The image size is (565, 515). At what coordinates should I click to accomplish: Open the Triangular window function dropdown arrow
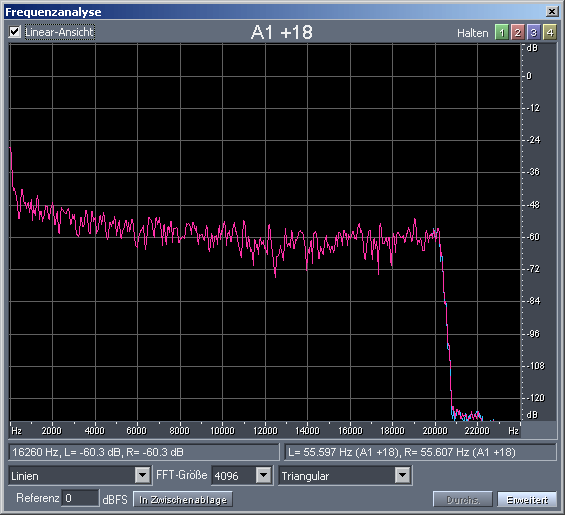click(x=402, y=475)
